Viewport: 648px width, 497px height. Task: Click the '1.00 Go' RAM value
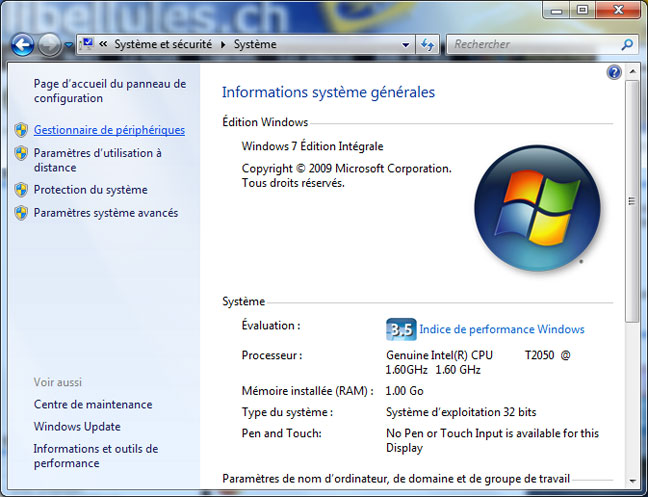pos(404,391)
